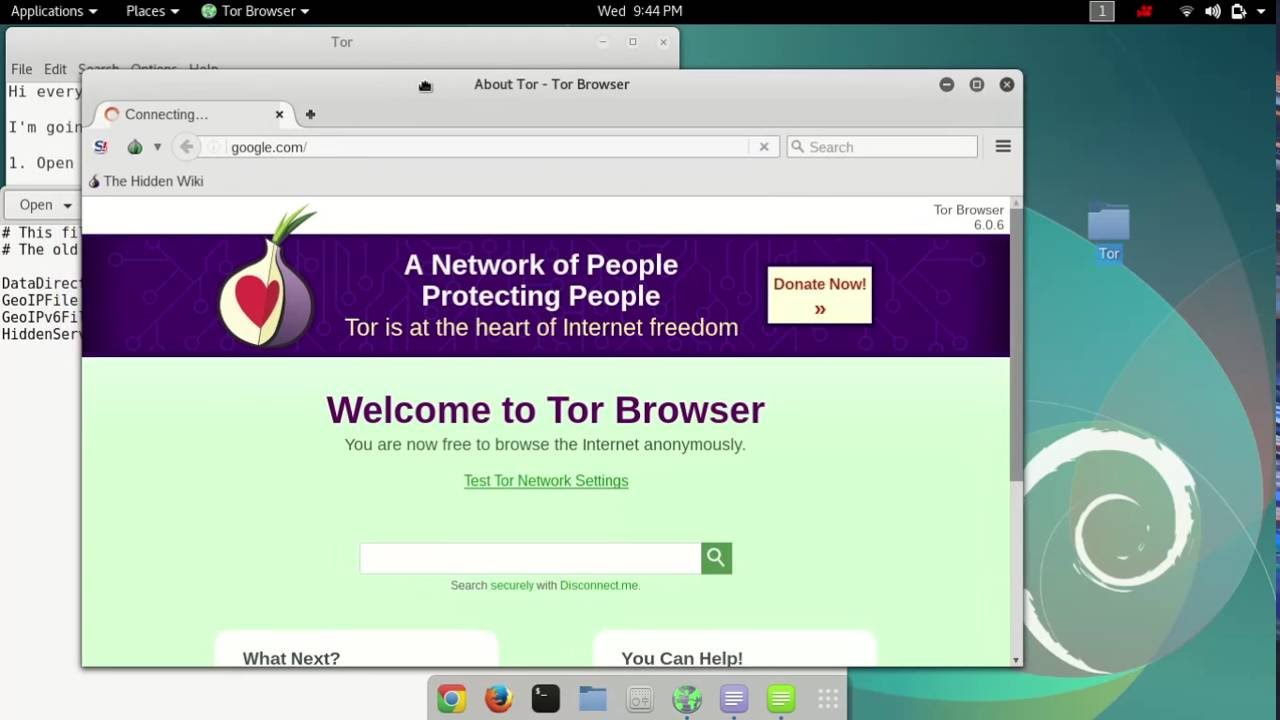Open The Hidden Wiki bookmark

click(x=146, y=181)
